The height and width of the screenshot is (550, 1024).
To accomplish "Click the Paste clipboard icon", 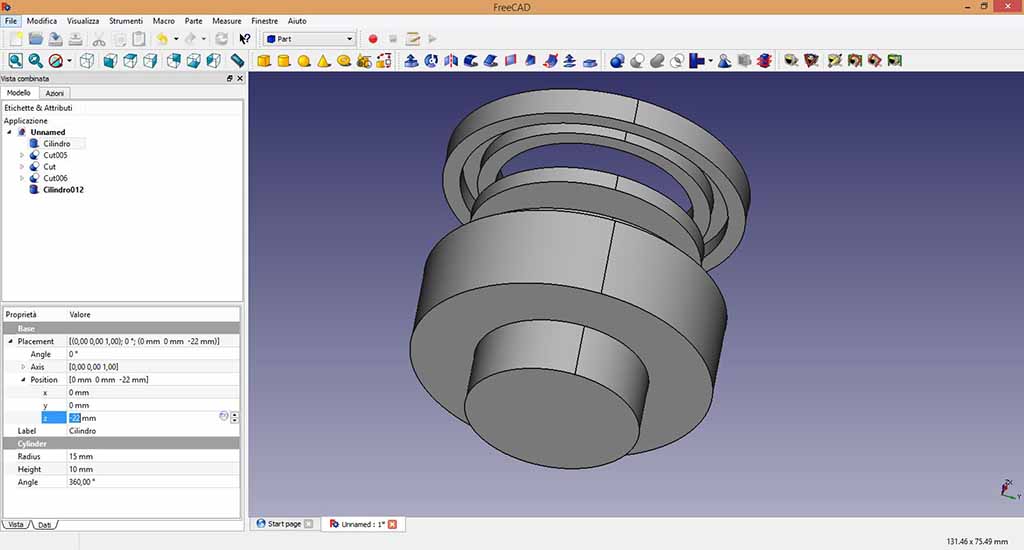I will (138, 39).
